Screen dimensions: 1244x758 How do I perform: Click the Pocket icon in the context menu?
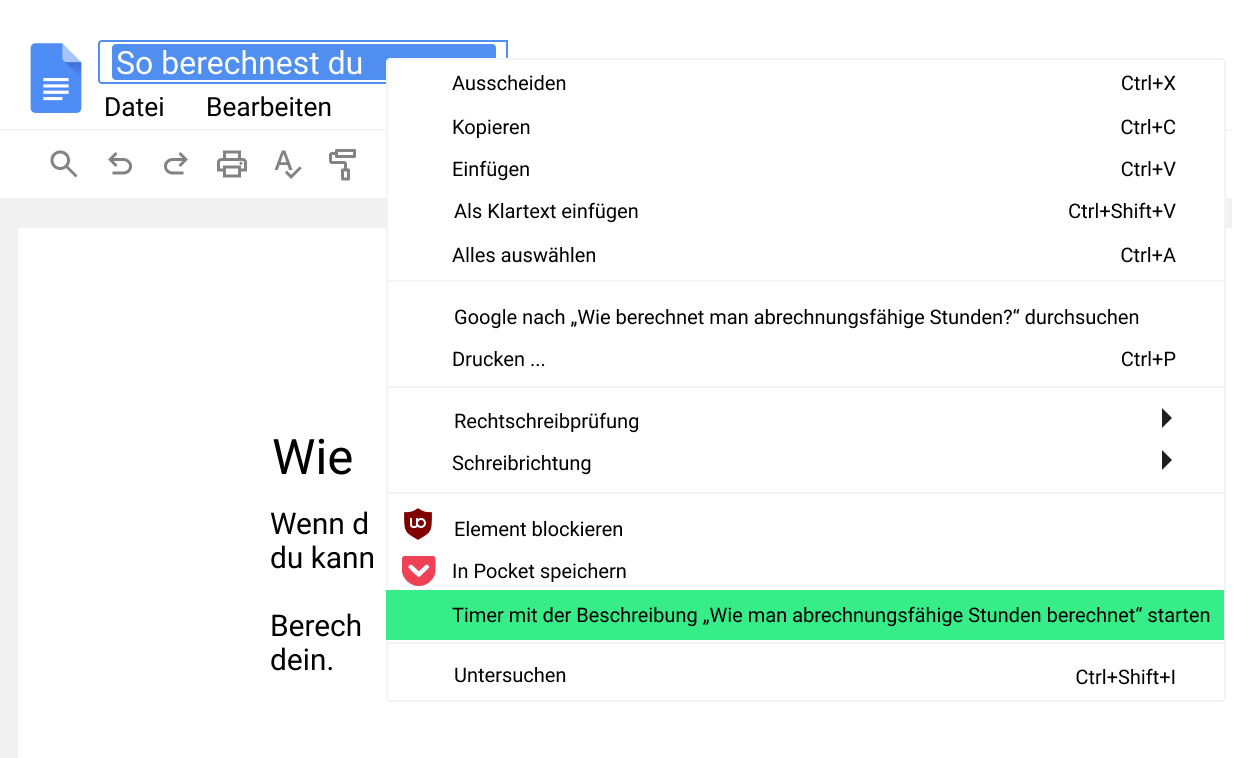[x=418, y=570]
